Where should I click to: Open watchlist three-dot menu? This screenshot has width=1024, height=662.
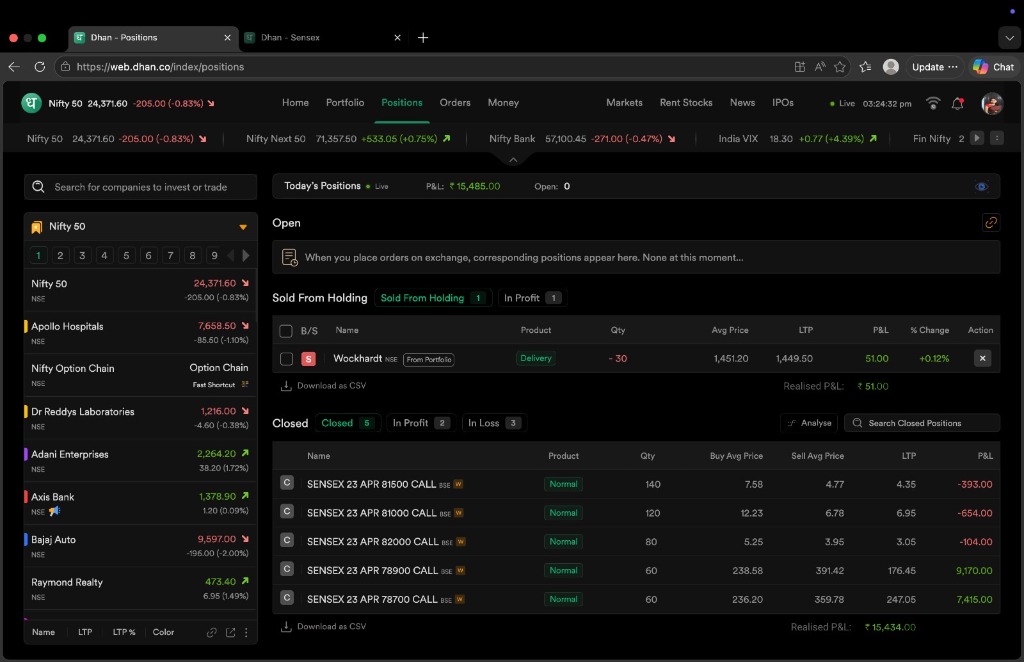tap(246, 633)
